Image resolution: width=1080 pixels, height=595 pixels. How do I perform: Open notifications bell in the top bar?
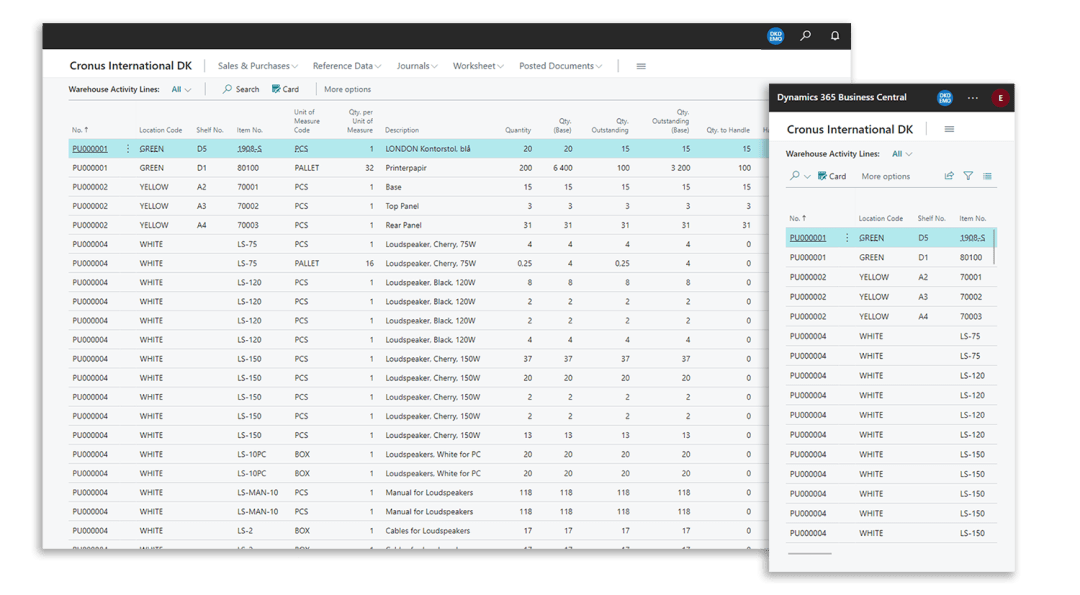coord(834,36)
